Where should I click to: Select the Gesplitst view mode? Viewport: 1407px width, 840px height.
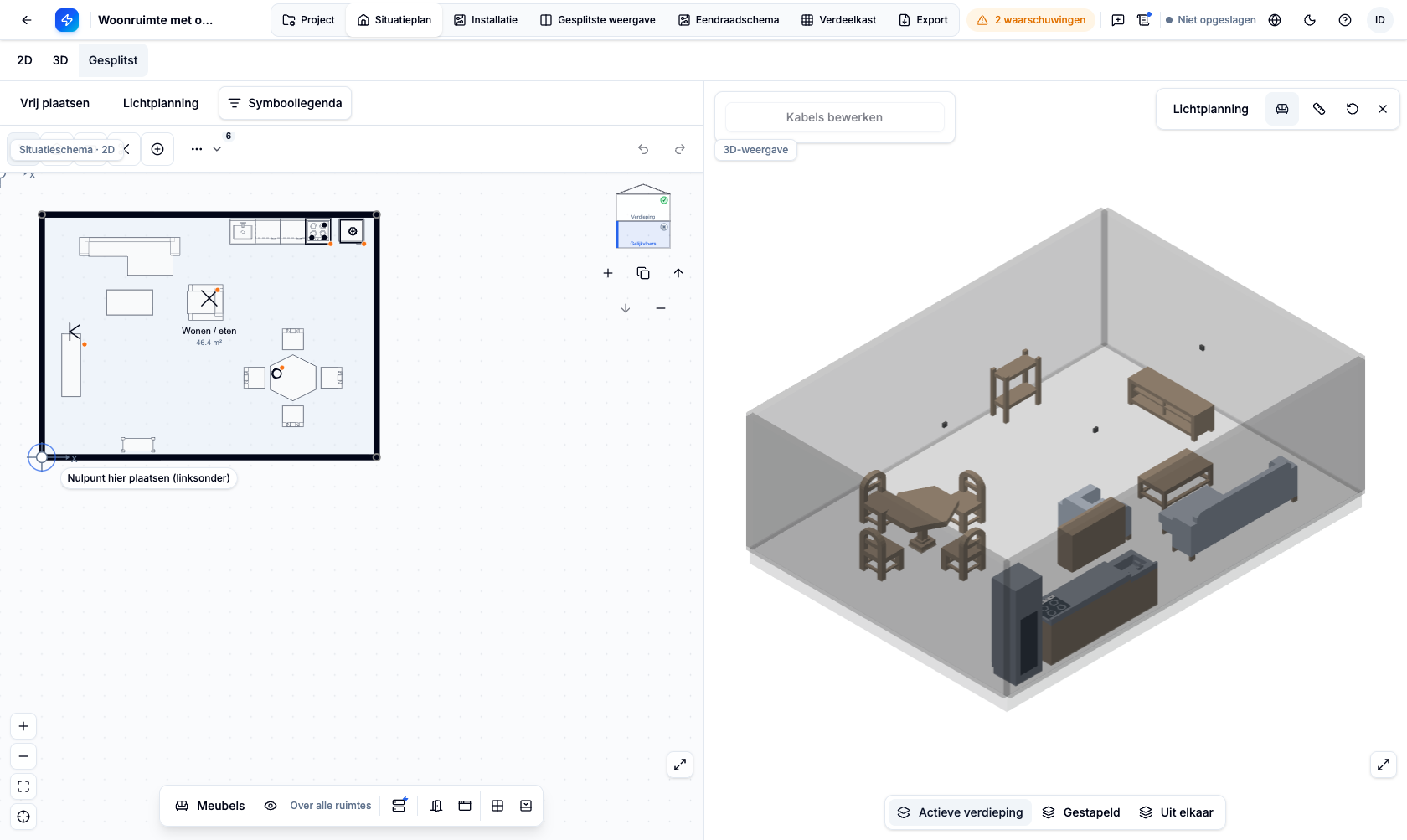pyautogui.click(x=113, y=60)
